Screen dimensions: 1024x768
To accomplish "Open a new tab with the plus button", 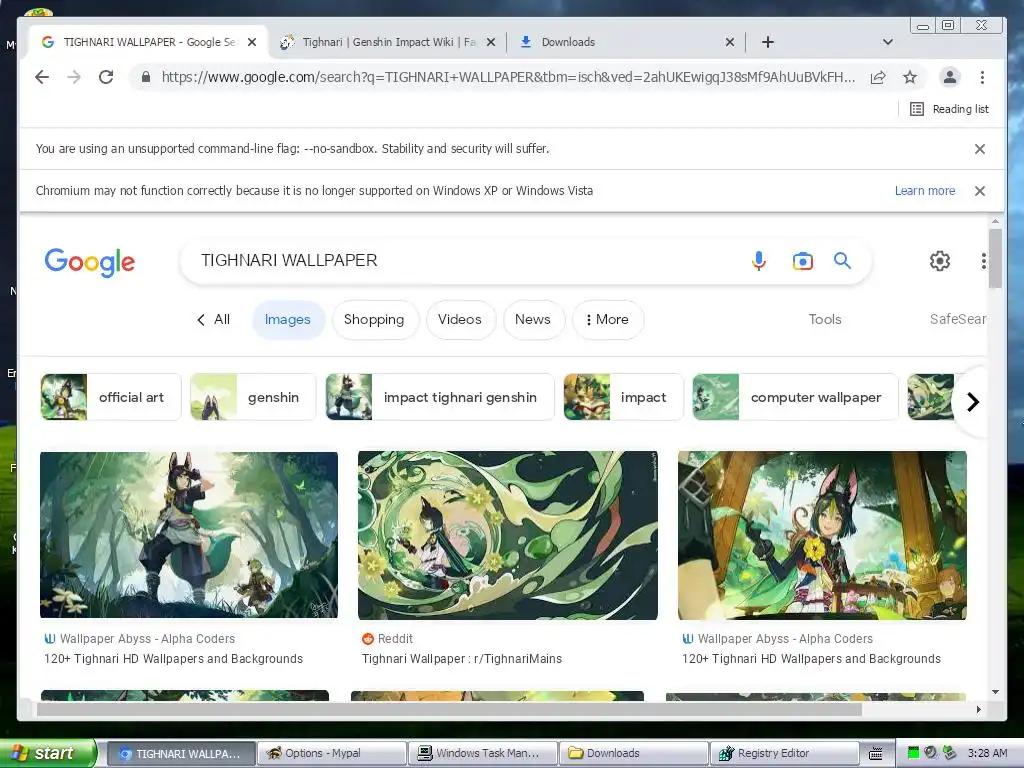I will pyautogui.click(x=768, y=42).
